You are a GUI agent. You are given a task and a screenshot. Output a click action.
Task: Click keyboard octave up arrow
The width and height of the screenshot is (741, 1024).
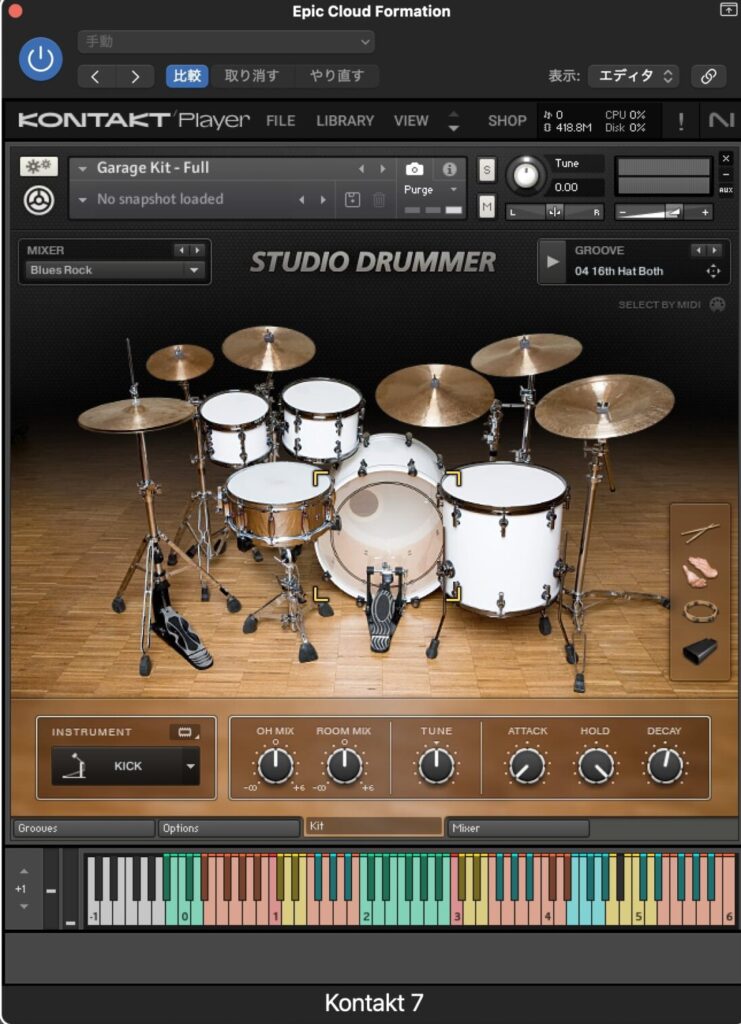point(24,872)
